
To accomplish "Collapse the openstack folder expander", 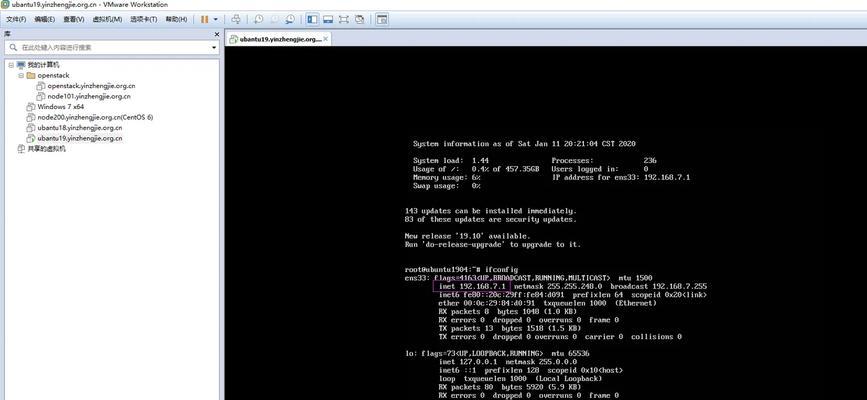I will (21, 75).
